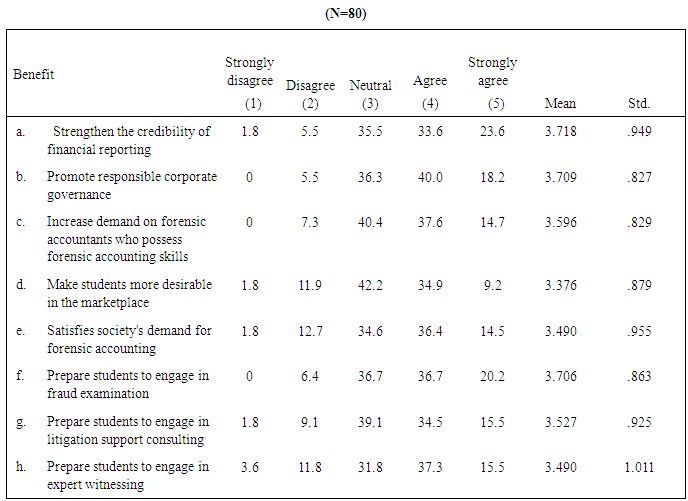Click the (N=80) table title
Screen dimensions: 688x501
coord(344,13)
